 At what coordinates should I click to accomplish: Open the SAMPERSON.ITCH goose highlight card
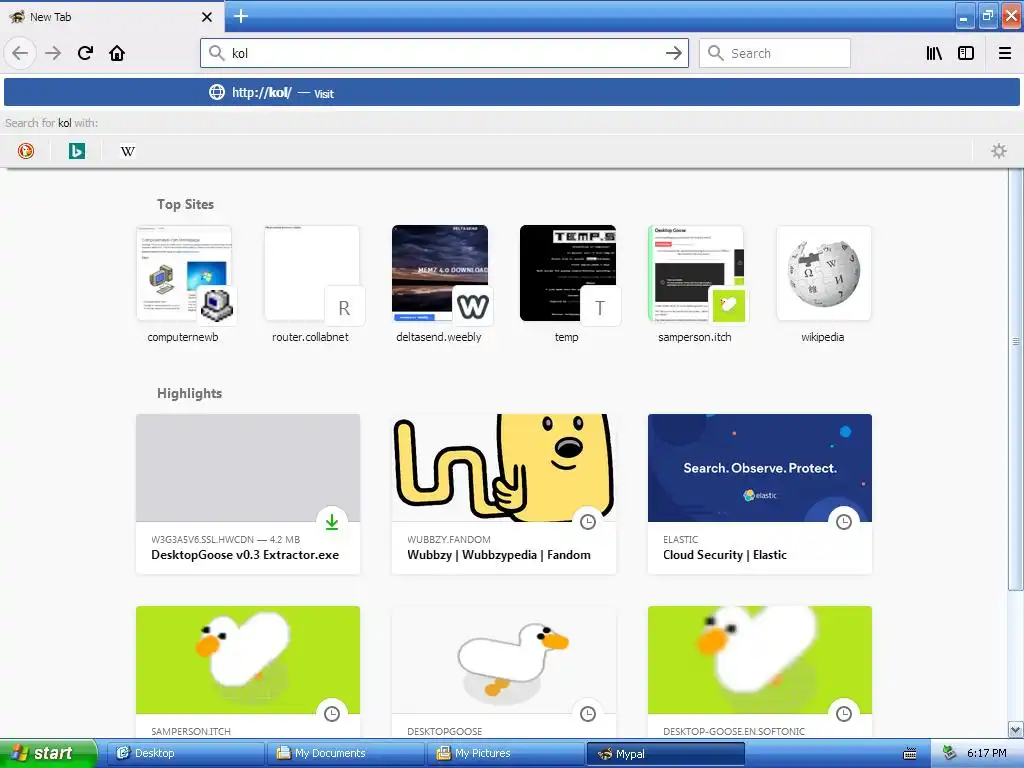click(248, 672)
